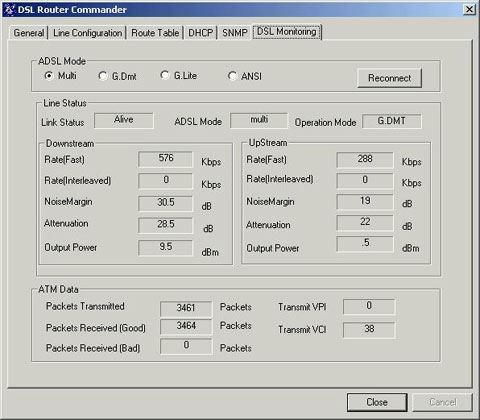Select the G.Dmt ADSL mode option
This screenshot has height=420, width=480.
[x=103, y=76]
